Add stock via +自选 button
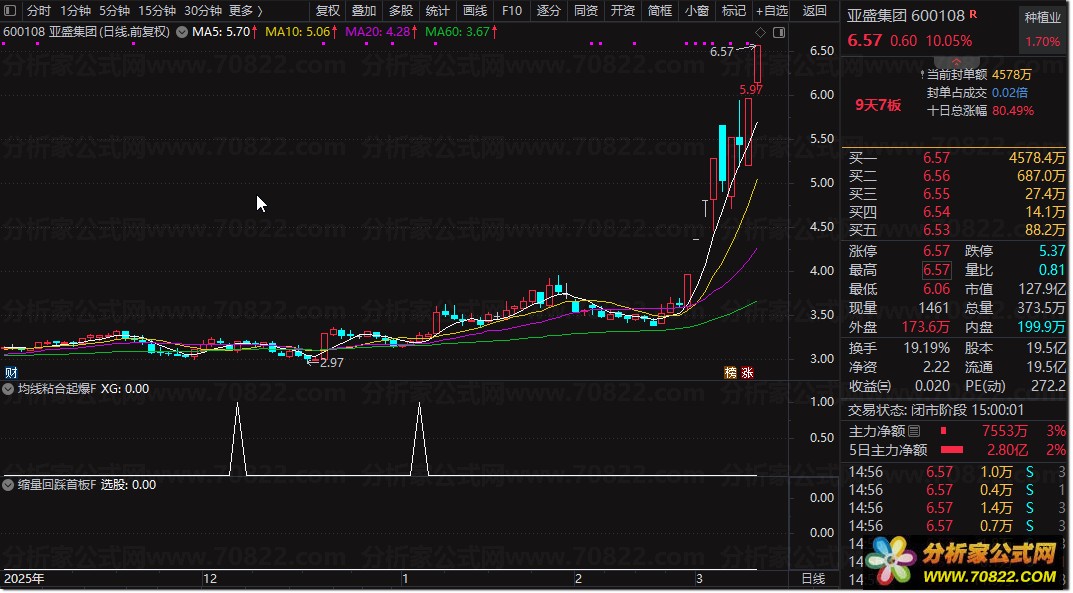1073x593 pixels. [x=772, y=10]
